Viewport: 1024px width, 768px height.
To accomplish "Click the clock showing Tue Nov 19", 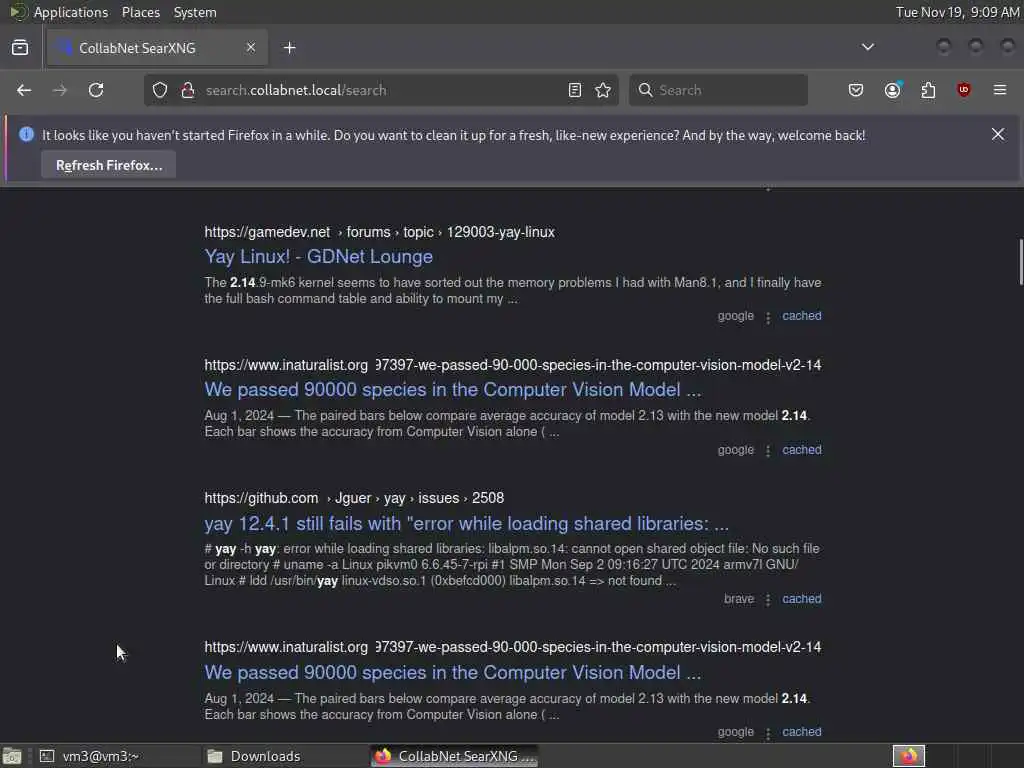I will (957, 12).
